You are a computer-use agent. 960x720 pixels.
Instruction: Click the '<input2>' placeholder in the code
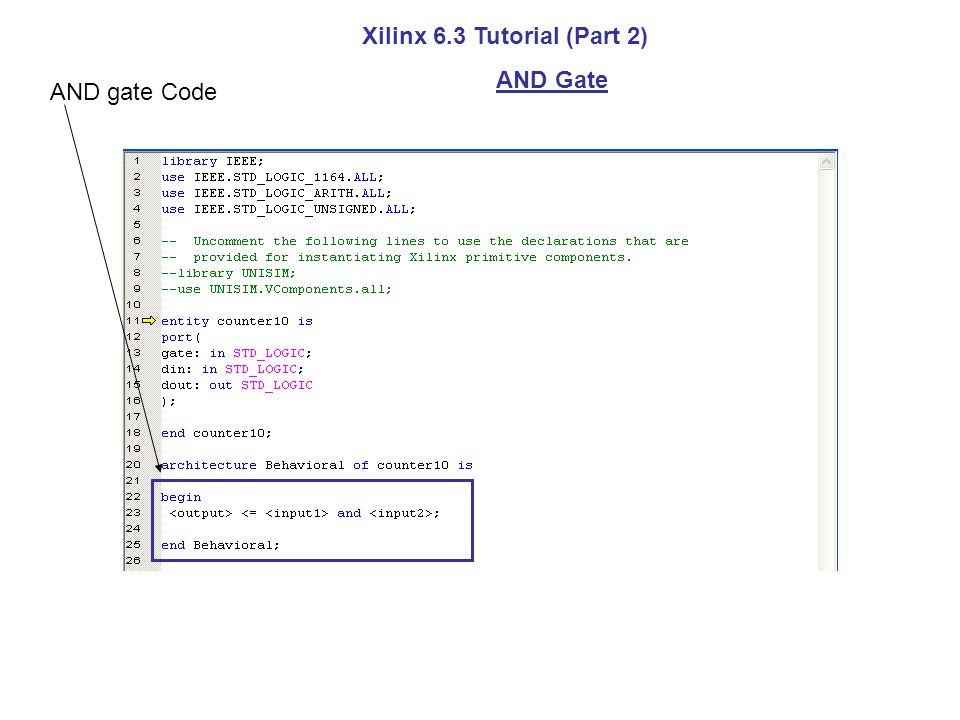click(401, 513)
